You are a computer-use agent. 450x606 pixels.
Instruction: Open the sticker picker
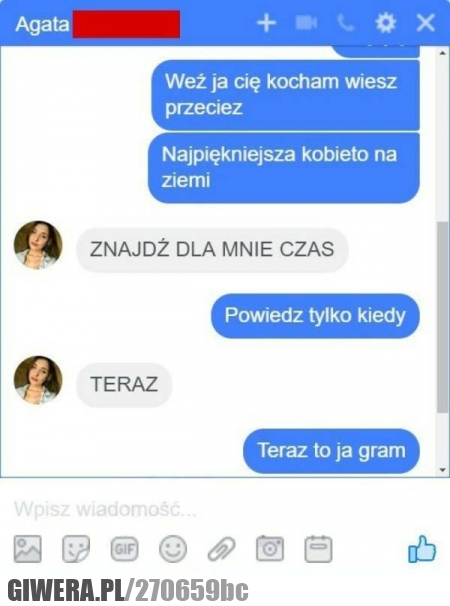(x=76, y=549)
